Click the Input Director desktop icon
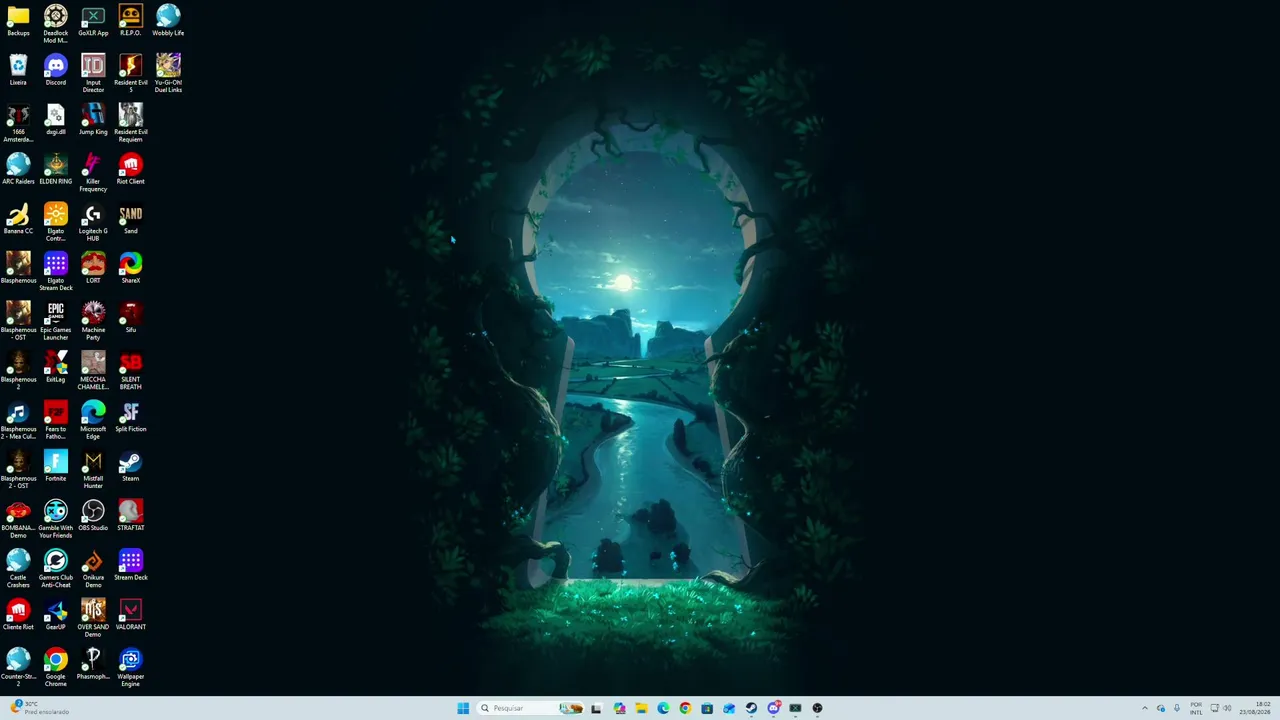The height and width of the screenshot is (720, 1280). (x=93, y=74)
